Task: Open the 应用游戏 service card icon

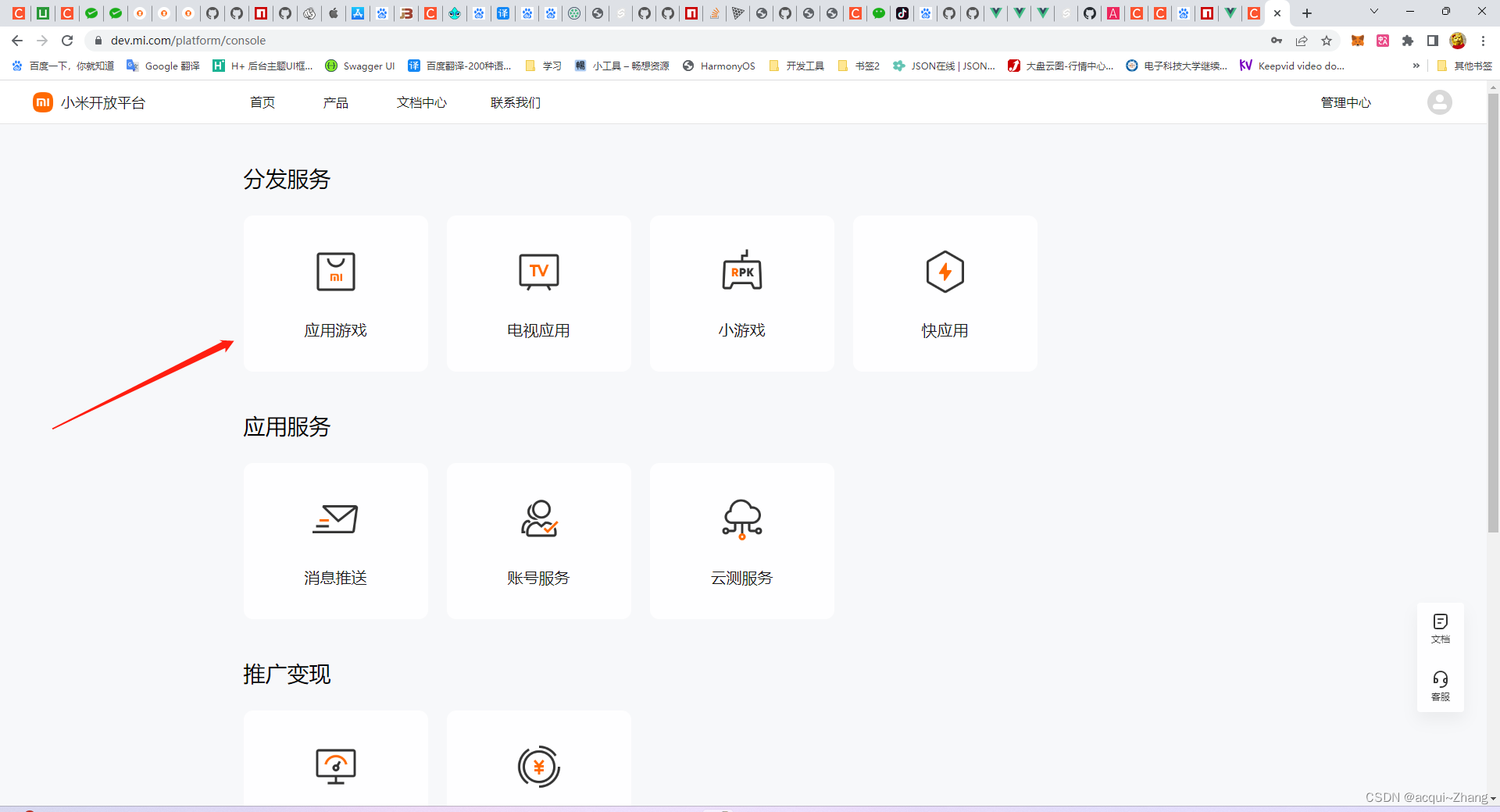Action: [336, 272]
